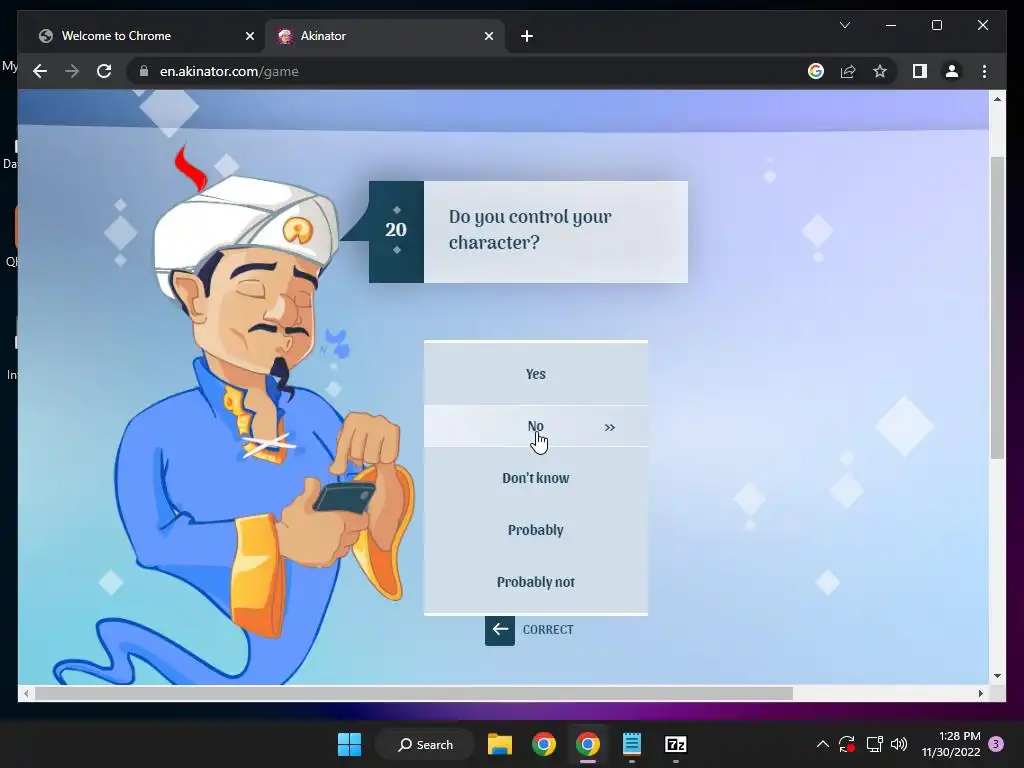1024x768 pixels.
Task: Open the tab search dropdown chevron
Action: [844, 25]
